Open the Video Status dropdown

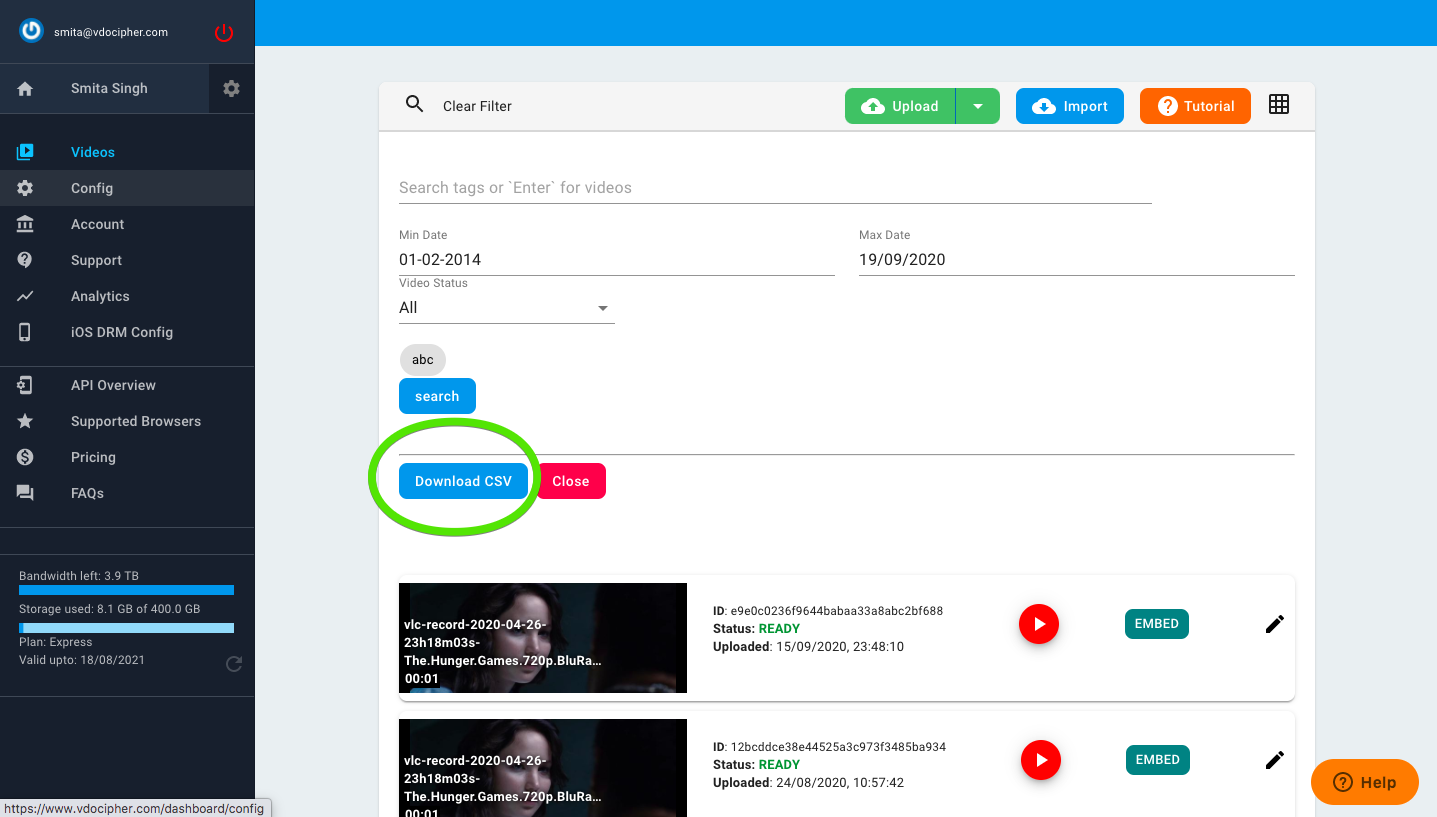(x=506, y=308)
